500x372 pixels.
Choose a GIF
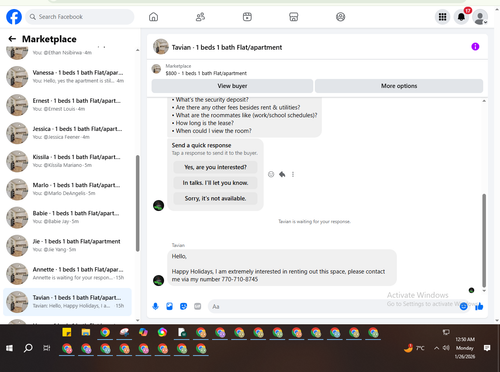[197, 306]
